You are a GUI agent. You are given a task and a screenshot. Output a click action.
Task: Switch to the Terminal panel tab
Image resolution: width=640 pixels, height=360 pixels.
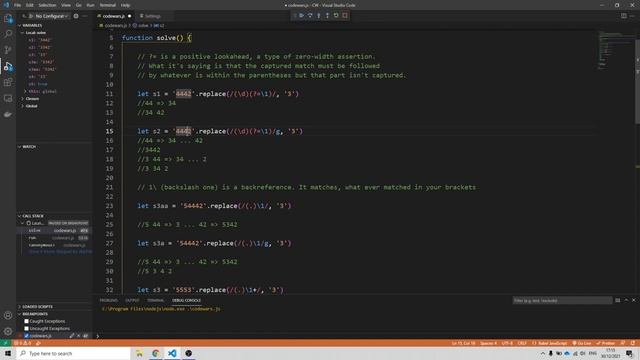click(x=156, y=300)
